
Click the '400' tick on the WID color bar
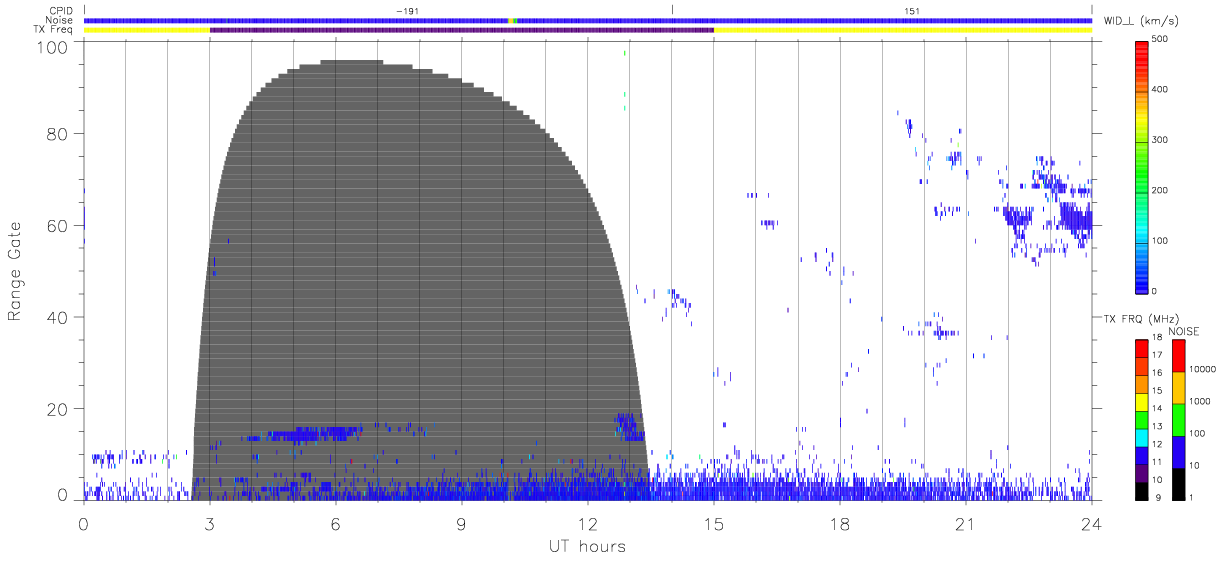tap(1161, 90)
